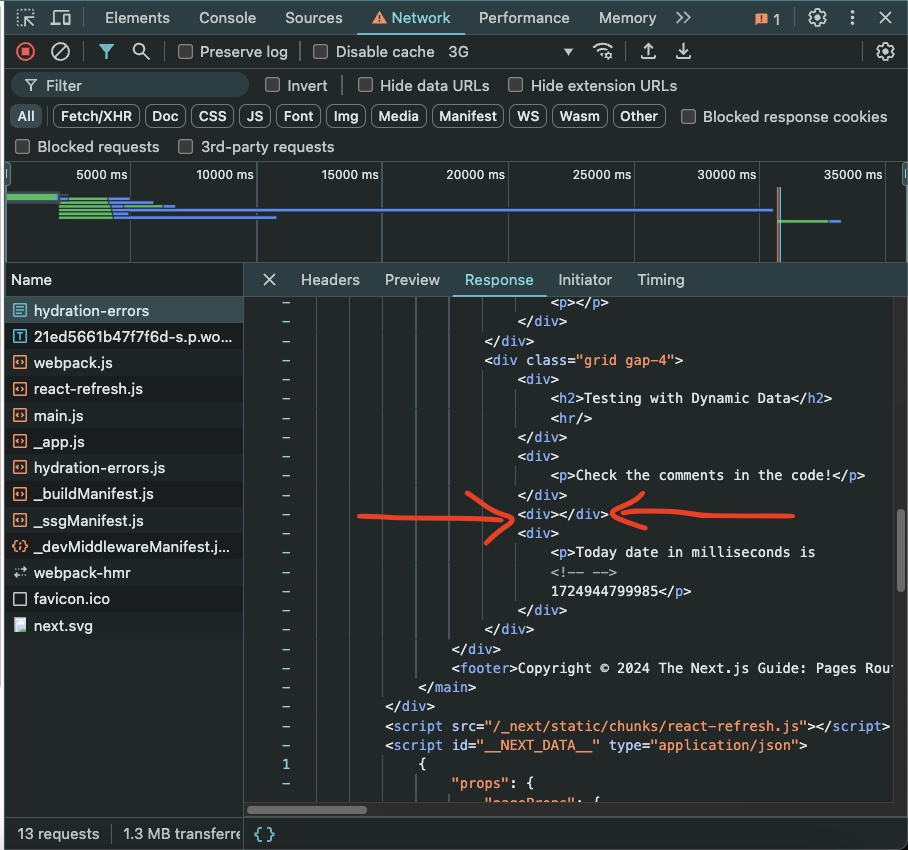Enable the Preserve log checkbox

click(186, 52)
